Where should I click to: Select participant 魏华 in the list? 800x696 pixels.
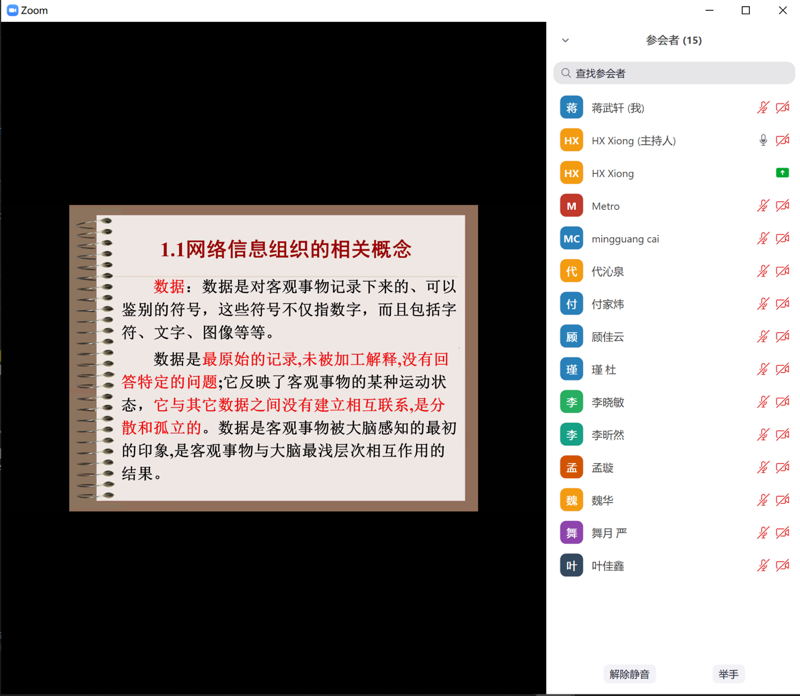coord(603,500)
